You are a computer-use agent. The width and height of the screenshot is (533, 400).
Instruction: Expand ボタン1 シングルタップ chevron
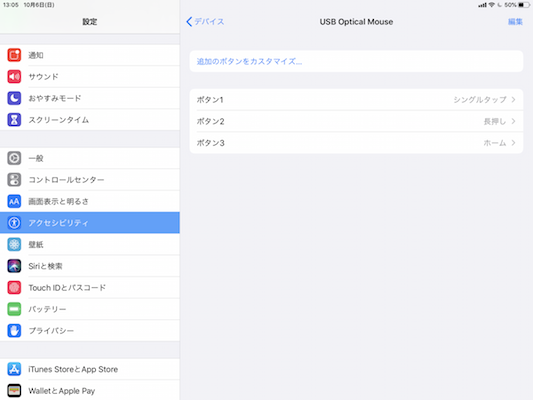coord(513,100)
